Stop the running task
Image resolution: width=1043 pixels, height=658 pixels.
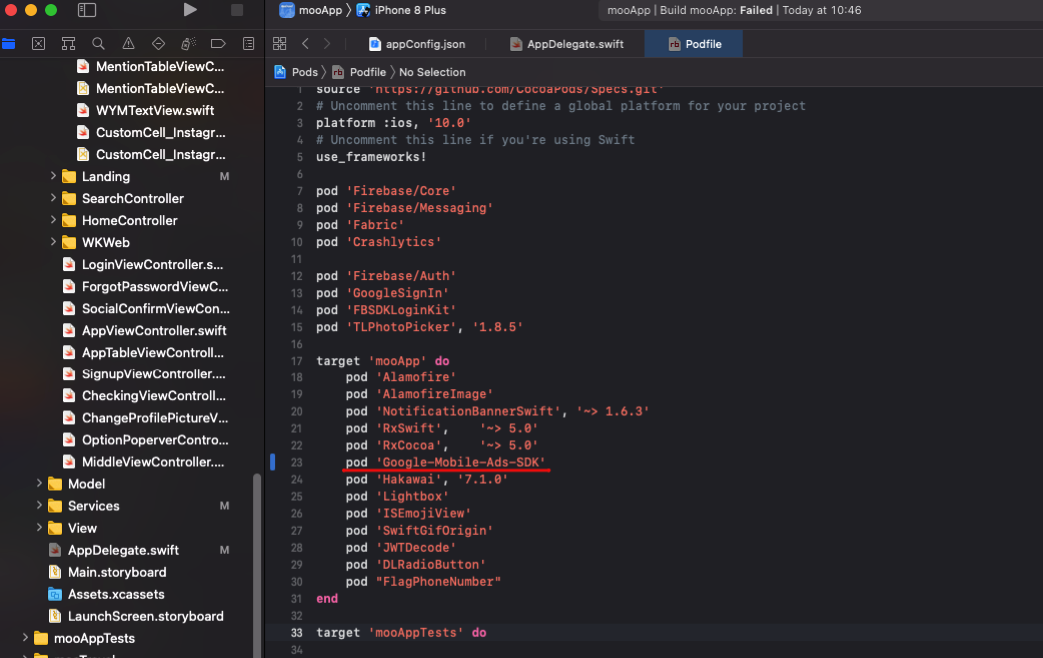237,10
